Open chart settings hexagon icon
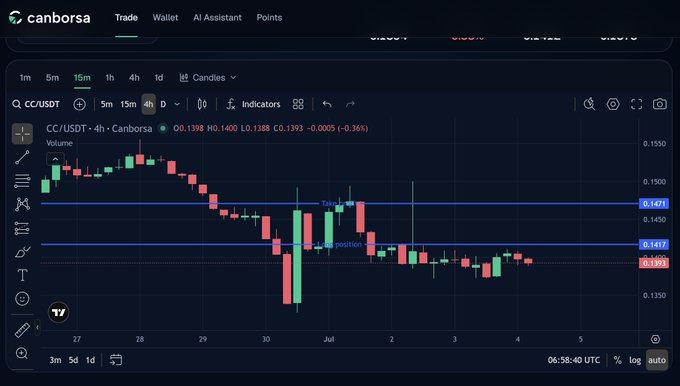The image size is (680, 386). click(613, 104)
